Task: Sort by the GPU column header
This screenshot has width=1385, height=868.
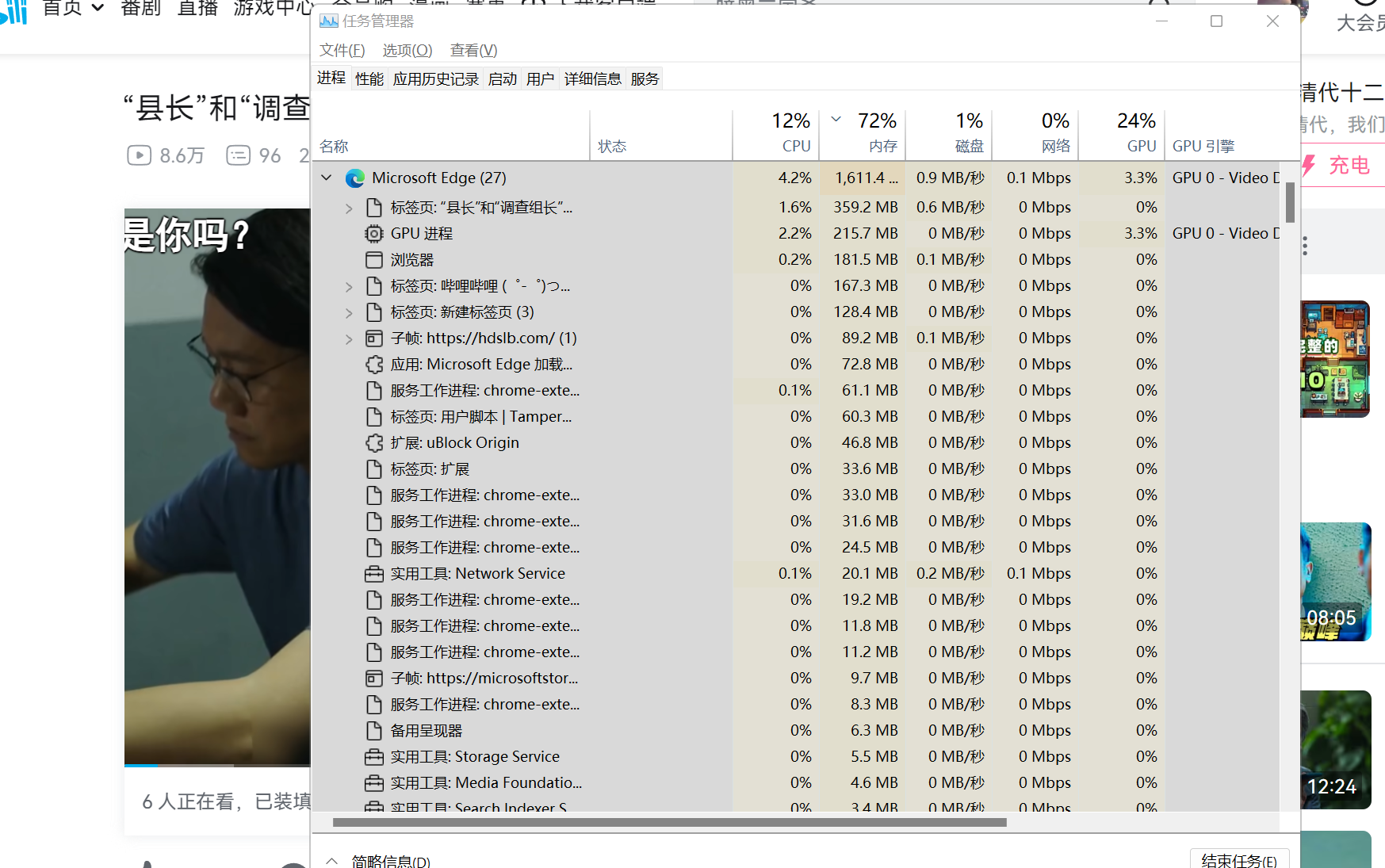Action: (1122, 134)
